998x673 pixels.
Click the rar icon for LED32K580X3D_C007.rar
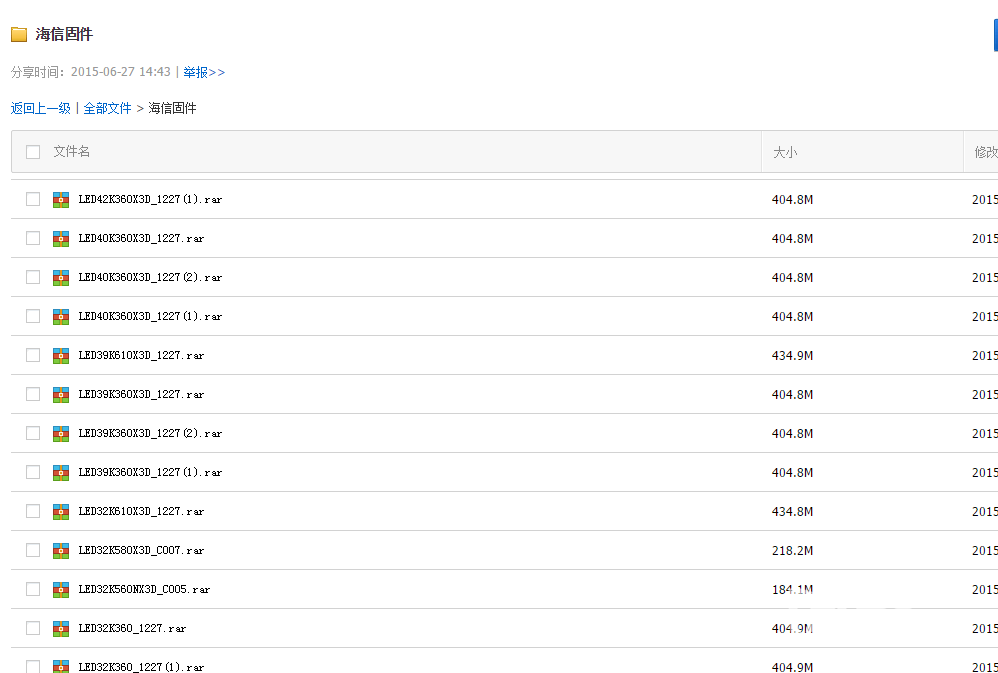(x=61, y=550)
